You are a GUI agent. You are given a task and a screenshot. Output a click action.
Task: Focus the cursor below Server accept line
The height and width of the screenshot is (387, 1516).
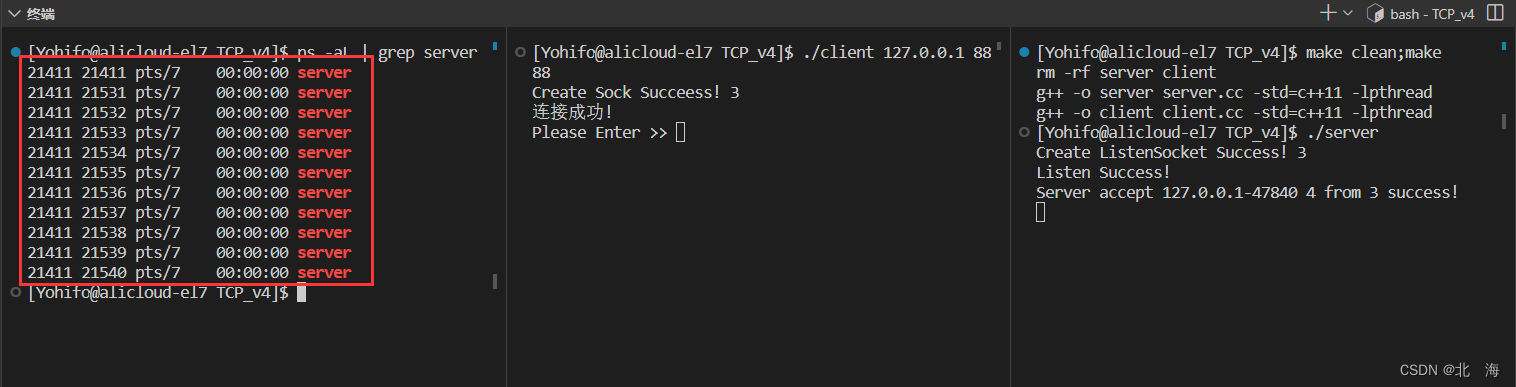click(1041, 212)
